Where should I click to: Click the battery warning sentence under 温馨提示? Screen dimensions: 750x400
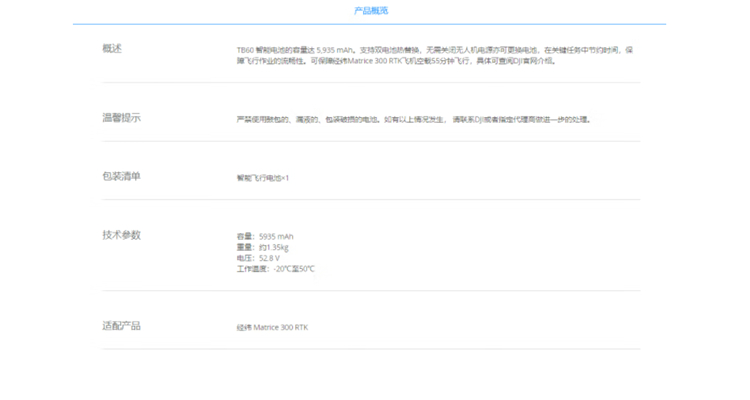coord(414,120)
